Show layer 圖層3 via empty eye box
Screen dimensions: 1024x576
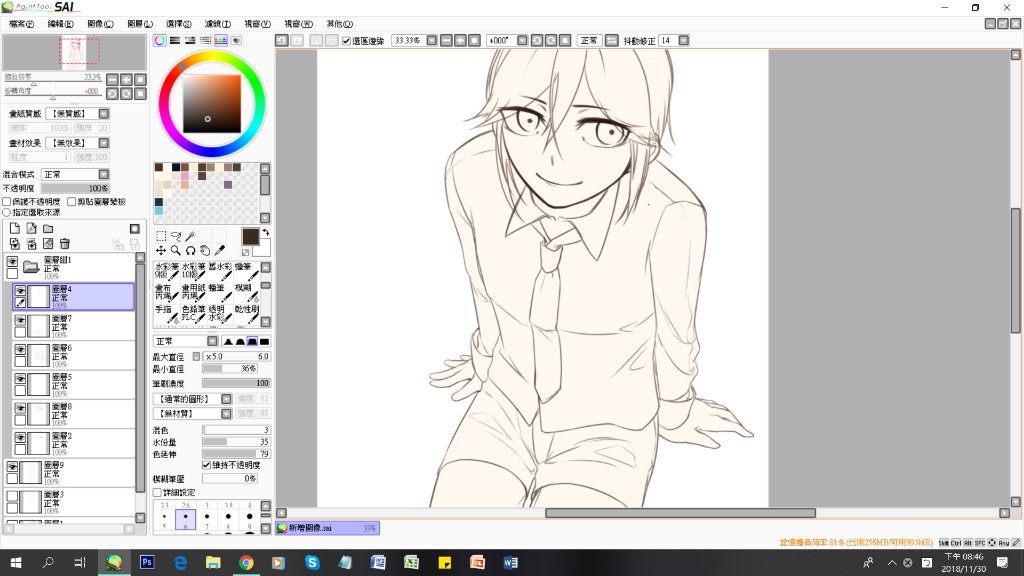[x=12, y=496]
